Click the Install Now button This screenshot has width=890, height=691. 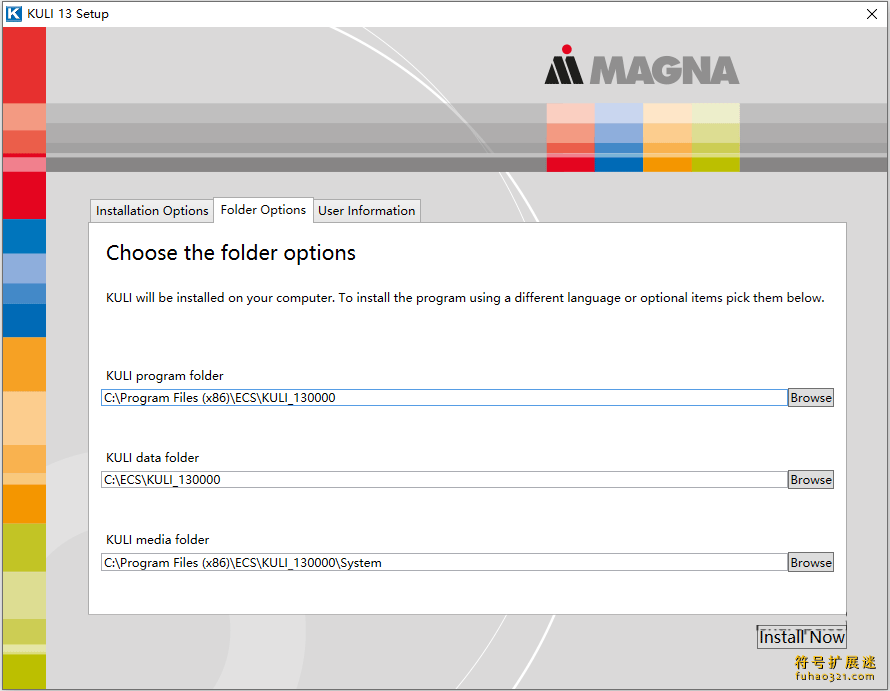pyautogui.click(x=801, y=637)
